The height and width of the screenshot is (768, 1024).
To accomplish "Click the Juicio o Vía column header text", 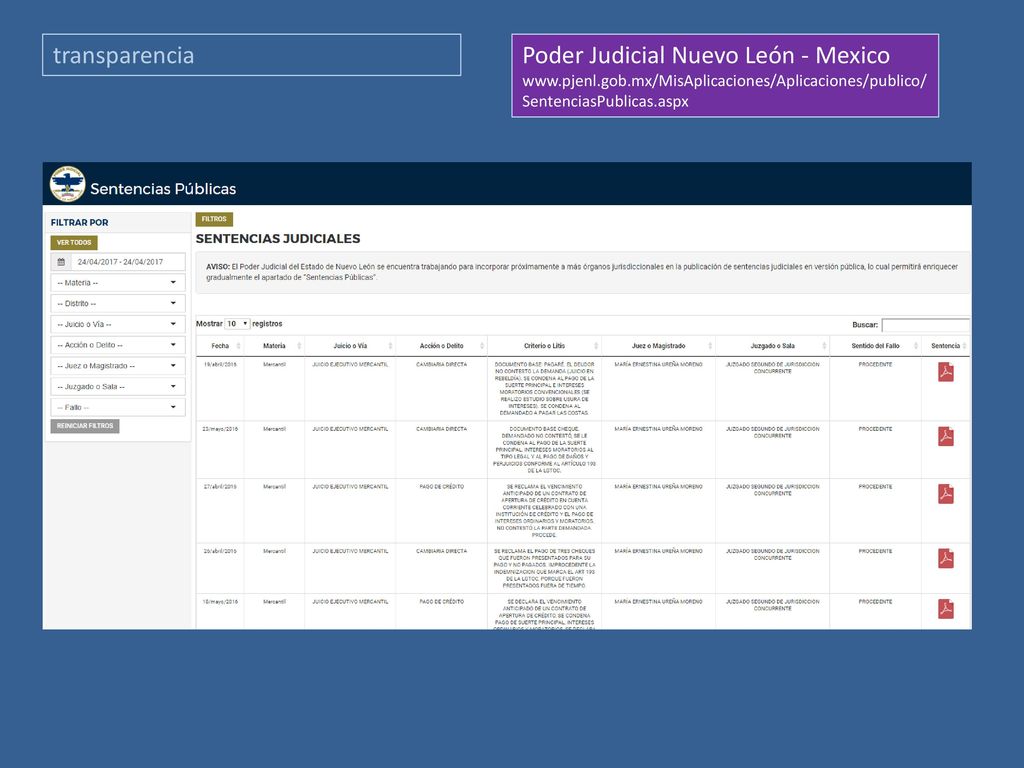I will (x=350, y=346).
